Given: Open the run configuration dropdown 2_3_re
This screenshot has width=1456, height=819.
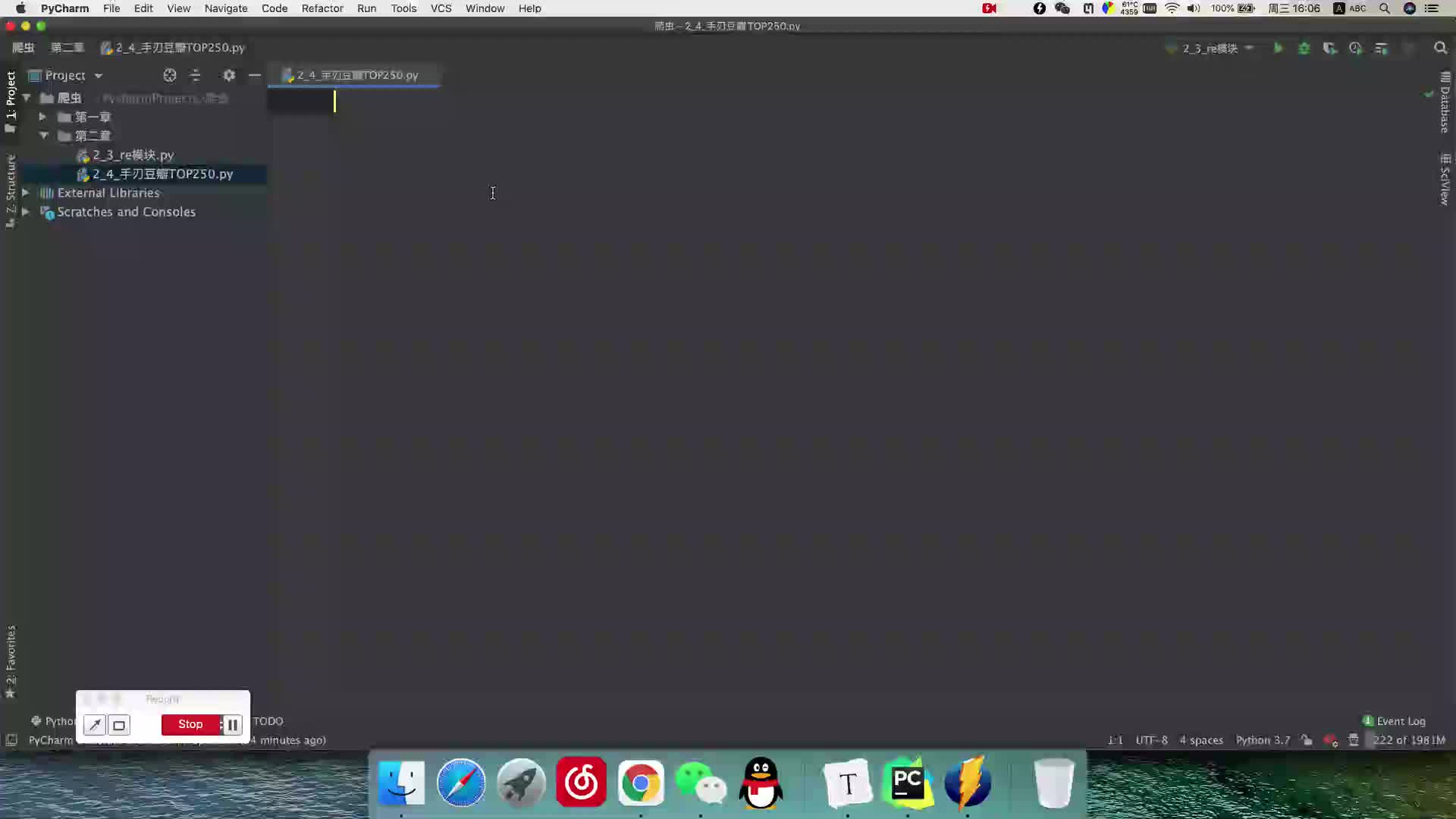Looking at the screenshot, I should click(x=1210, y=48).
